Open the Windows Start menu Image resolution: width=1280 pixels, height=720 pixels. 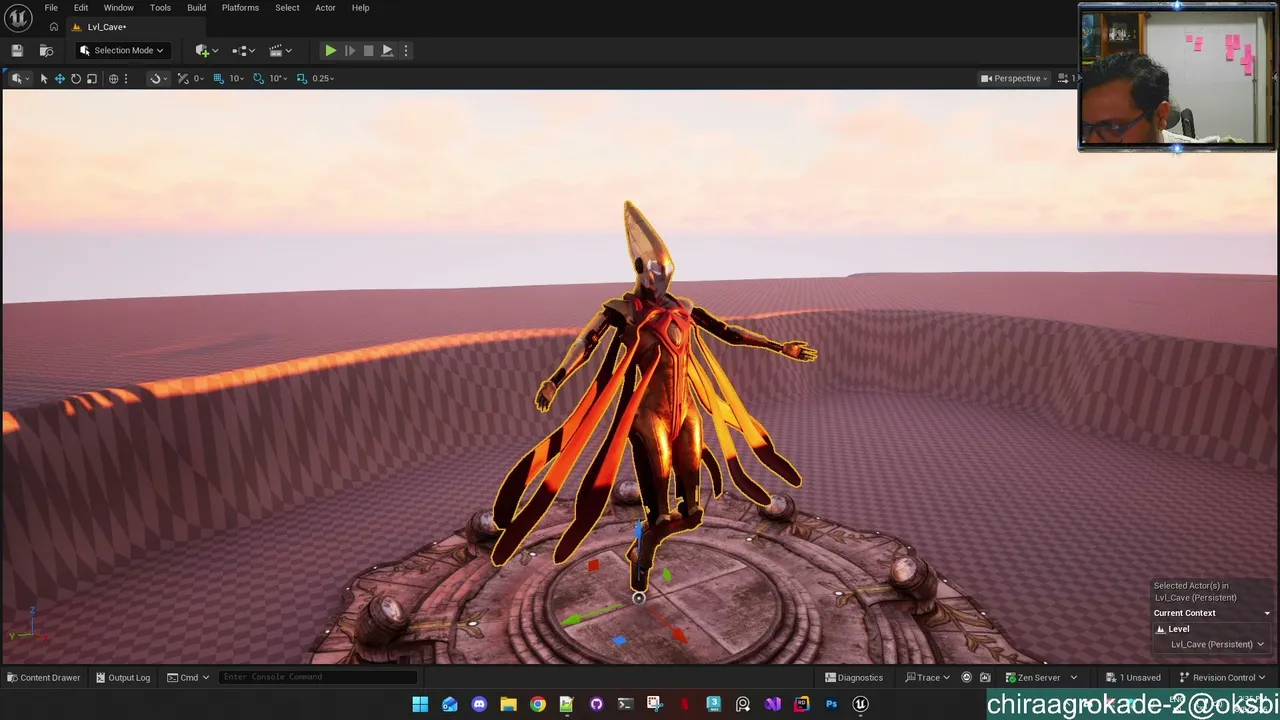420,704
